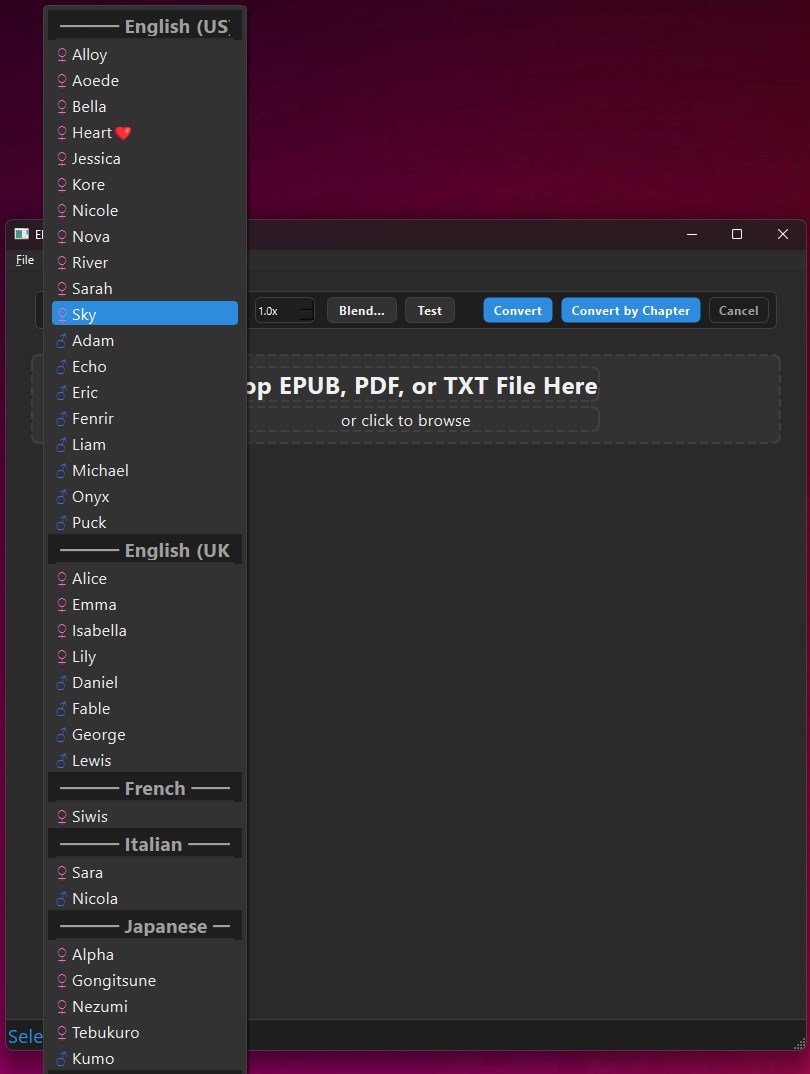Screen dimensions: 810x1074
Task: Click the female symbol next to Nezumi
Action: (x=63, y=1006)
